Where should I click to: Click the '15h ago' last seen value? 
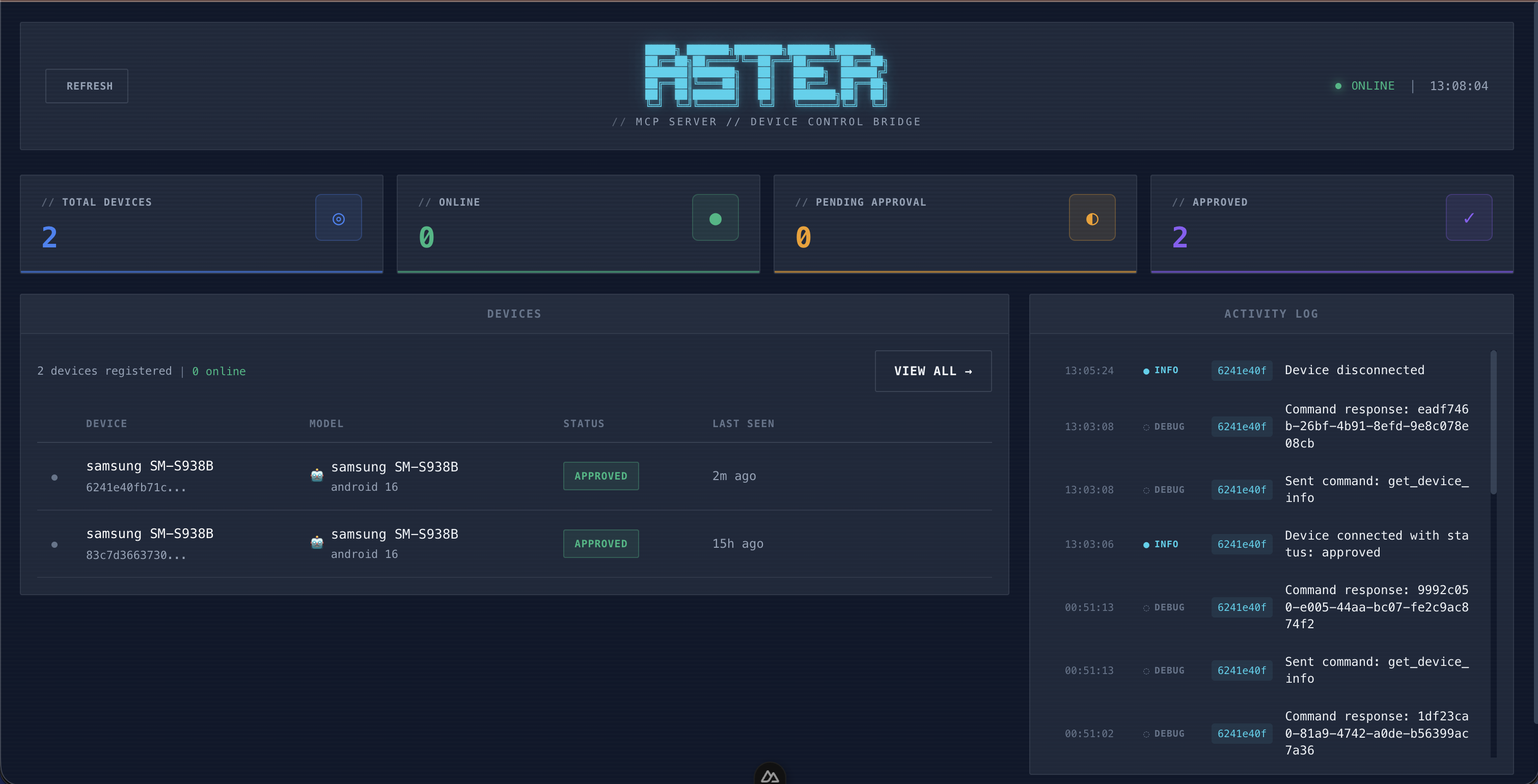(x=737, y=544)
